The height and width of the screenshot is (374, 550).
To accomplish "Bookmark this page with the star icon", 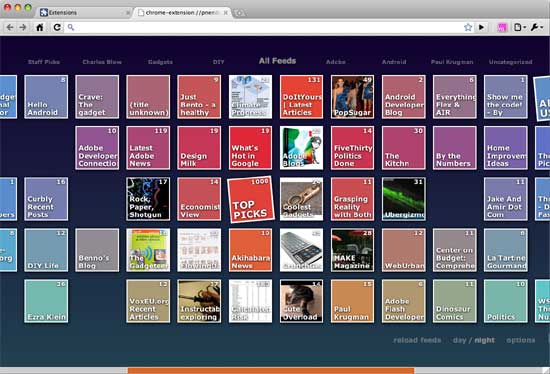I will [468, 27].
